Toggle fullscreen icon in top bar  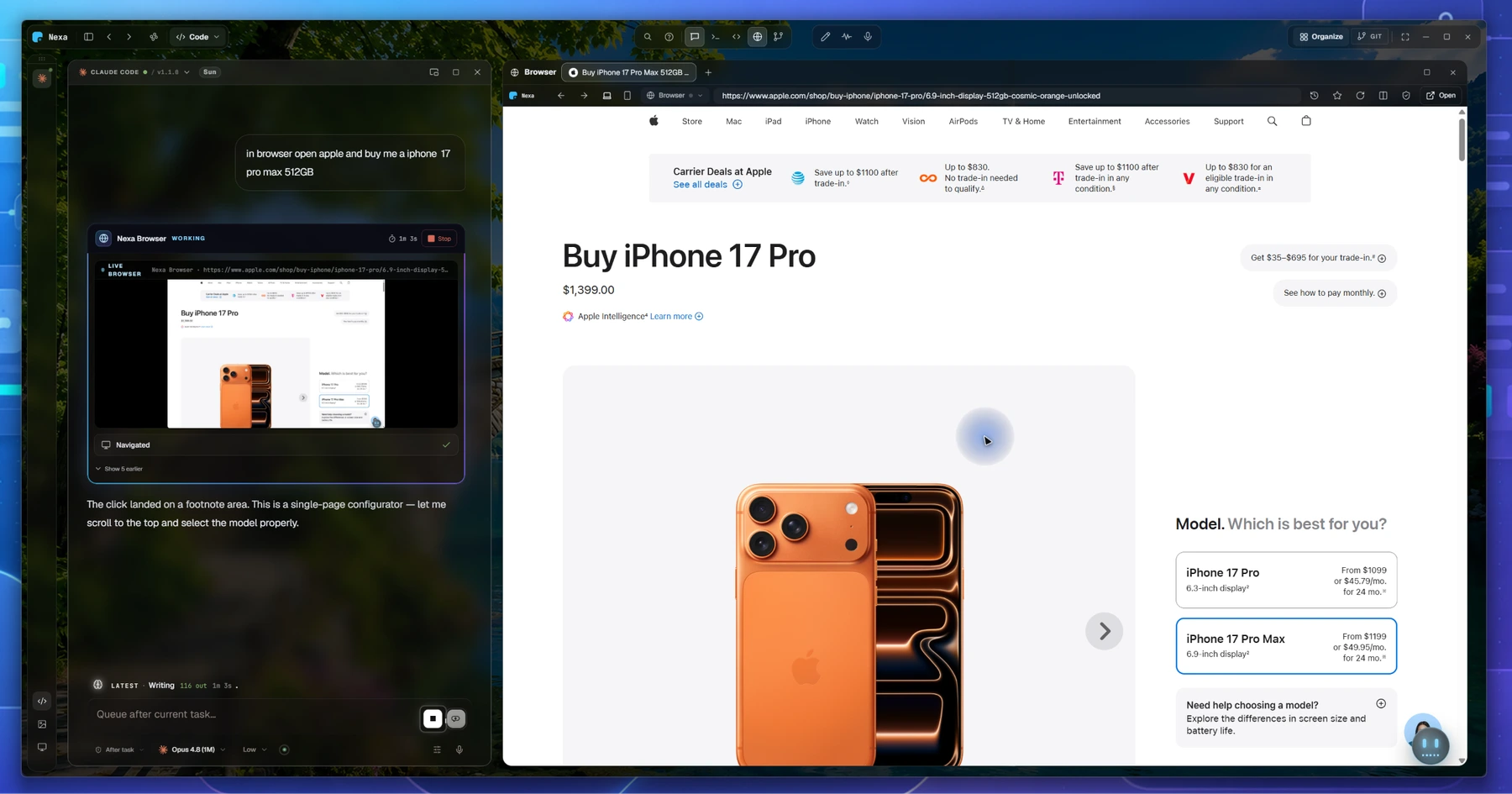coord(1405,37)
